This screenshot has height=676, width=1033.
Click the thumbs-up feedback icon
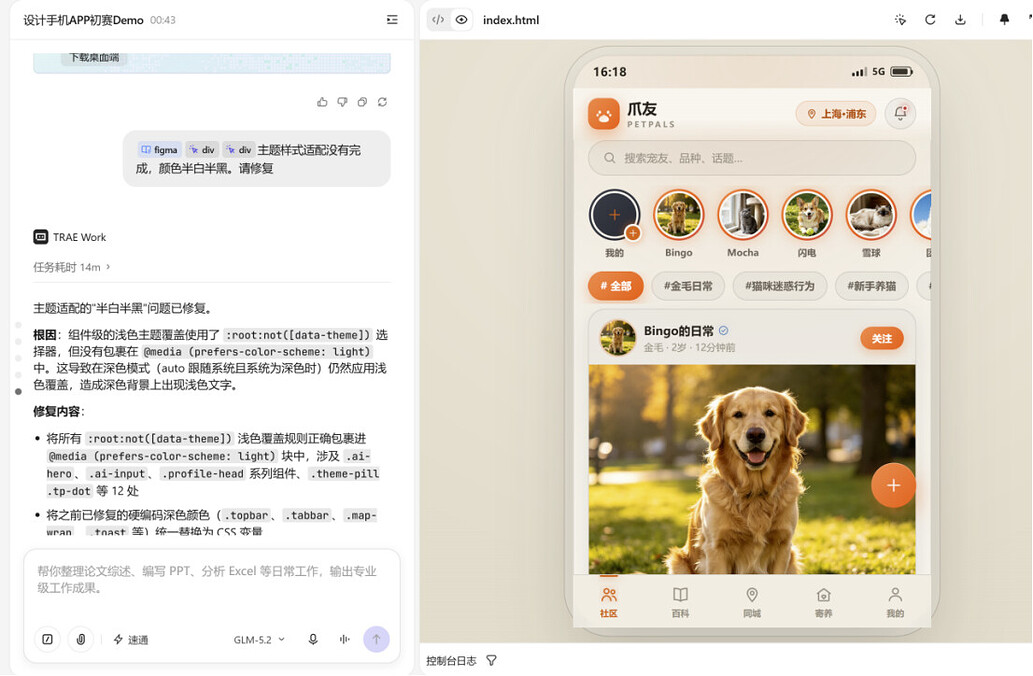(322, 102)
